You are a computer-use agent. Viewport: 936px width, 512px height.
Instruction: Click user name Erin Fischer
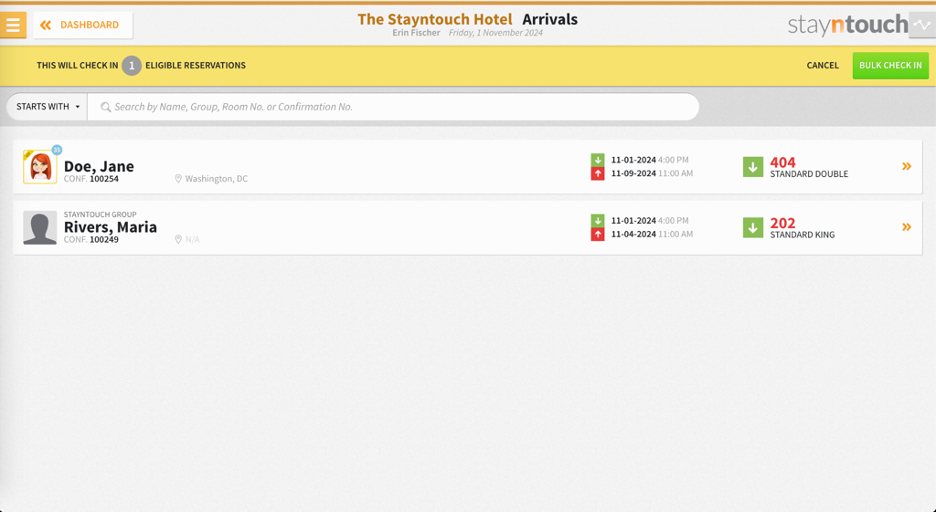(x=416, y=33)
